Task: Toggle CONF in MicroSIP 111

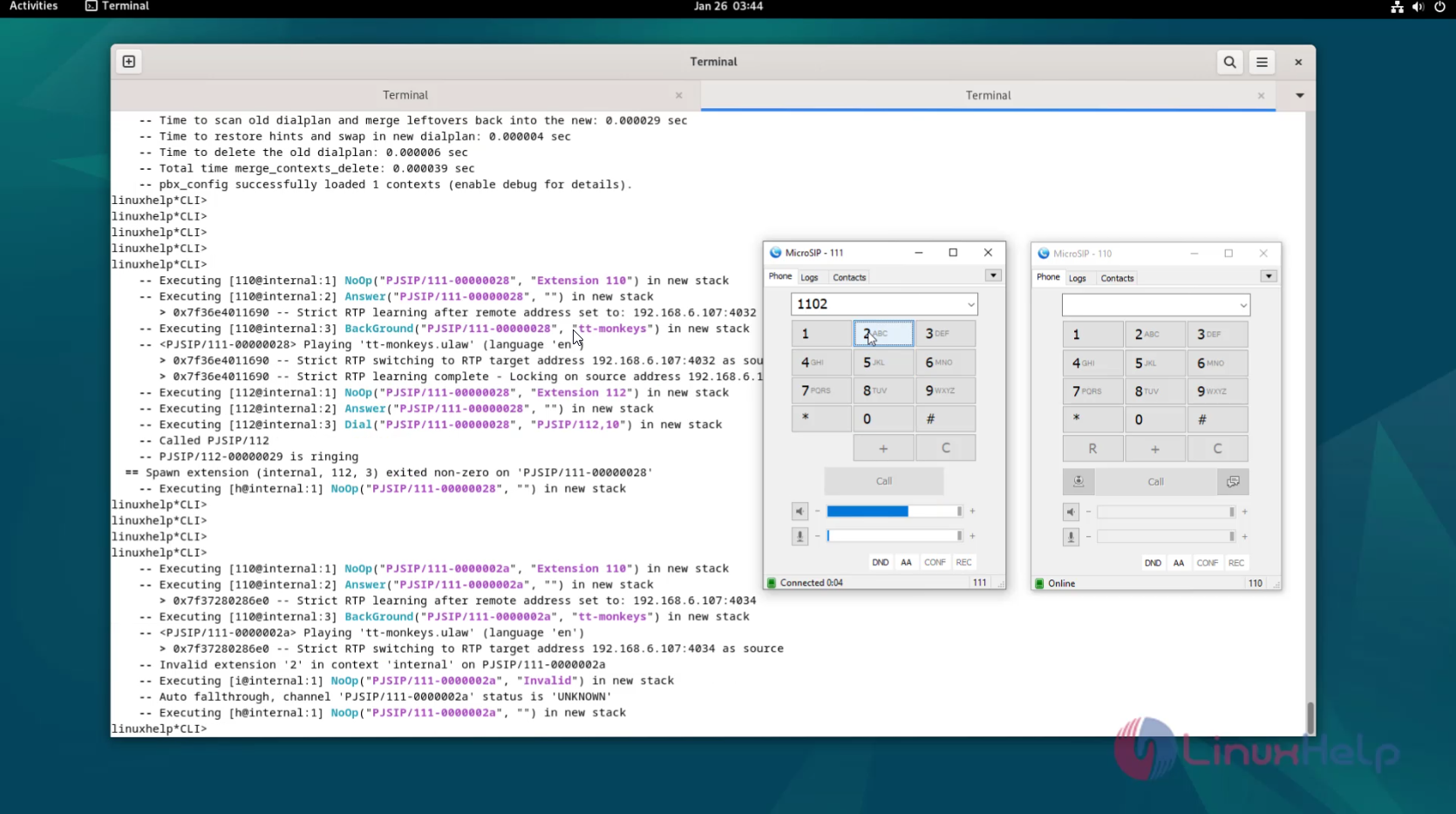Action: pyautogui.click(x=935, y=562)
